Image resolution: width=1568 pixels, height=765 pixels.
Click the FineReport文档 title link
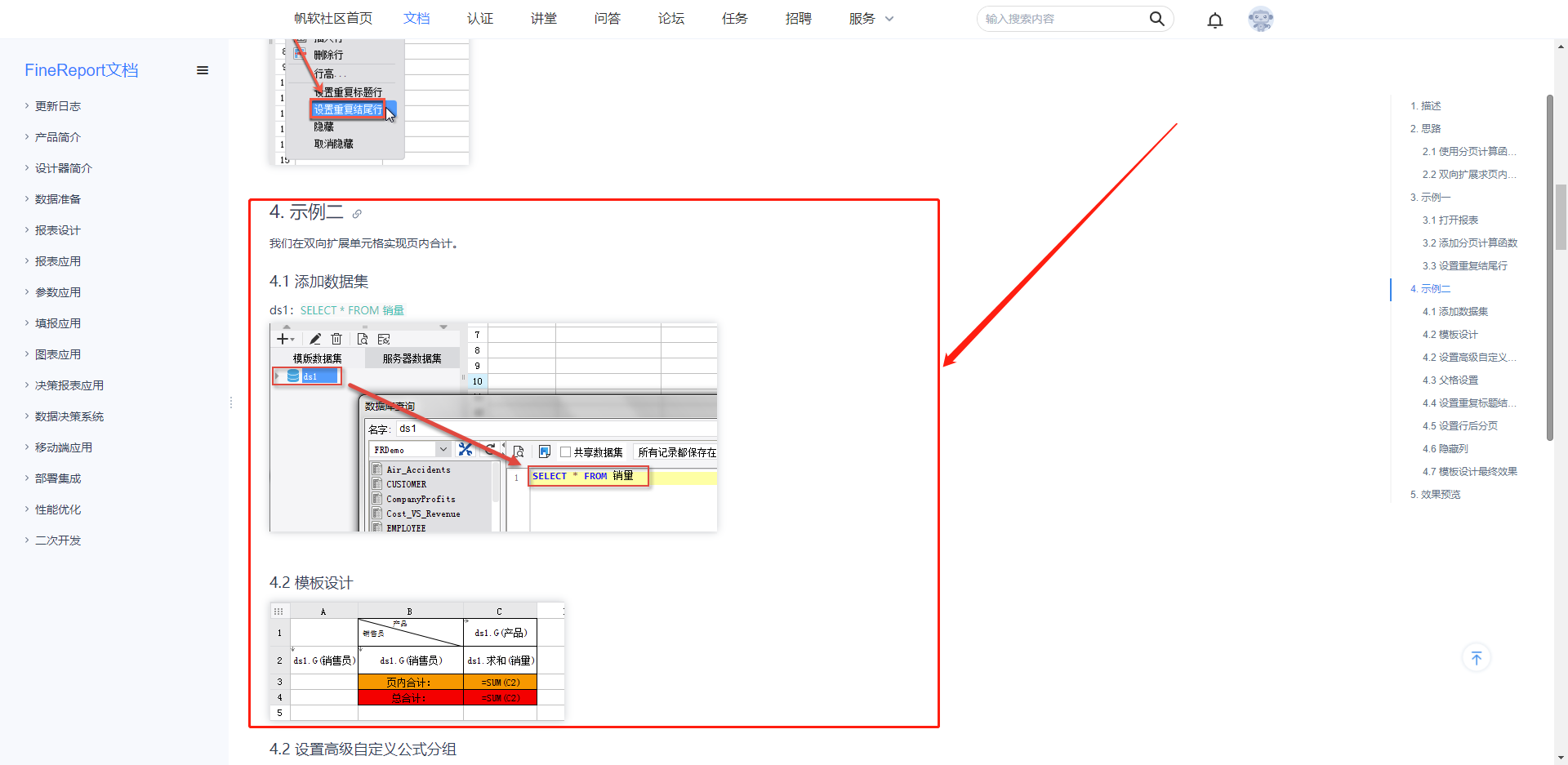(x=82, y=70)
